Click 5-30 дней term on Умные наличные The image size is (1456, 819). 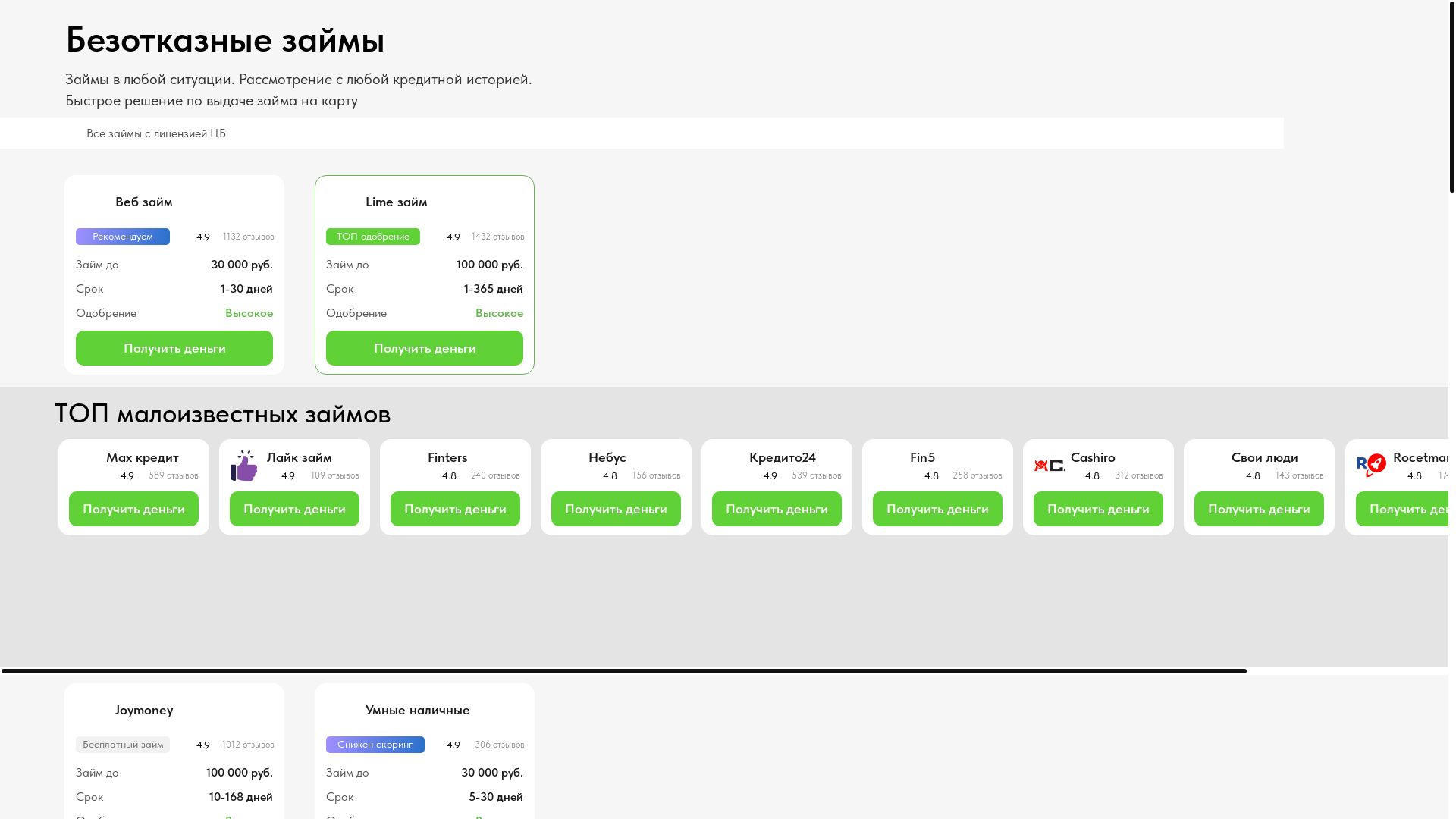tap(496, 797)
